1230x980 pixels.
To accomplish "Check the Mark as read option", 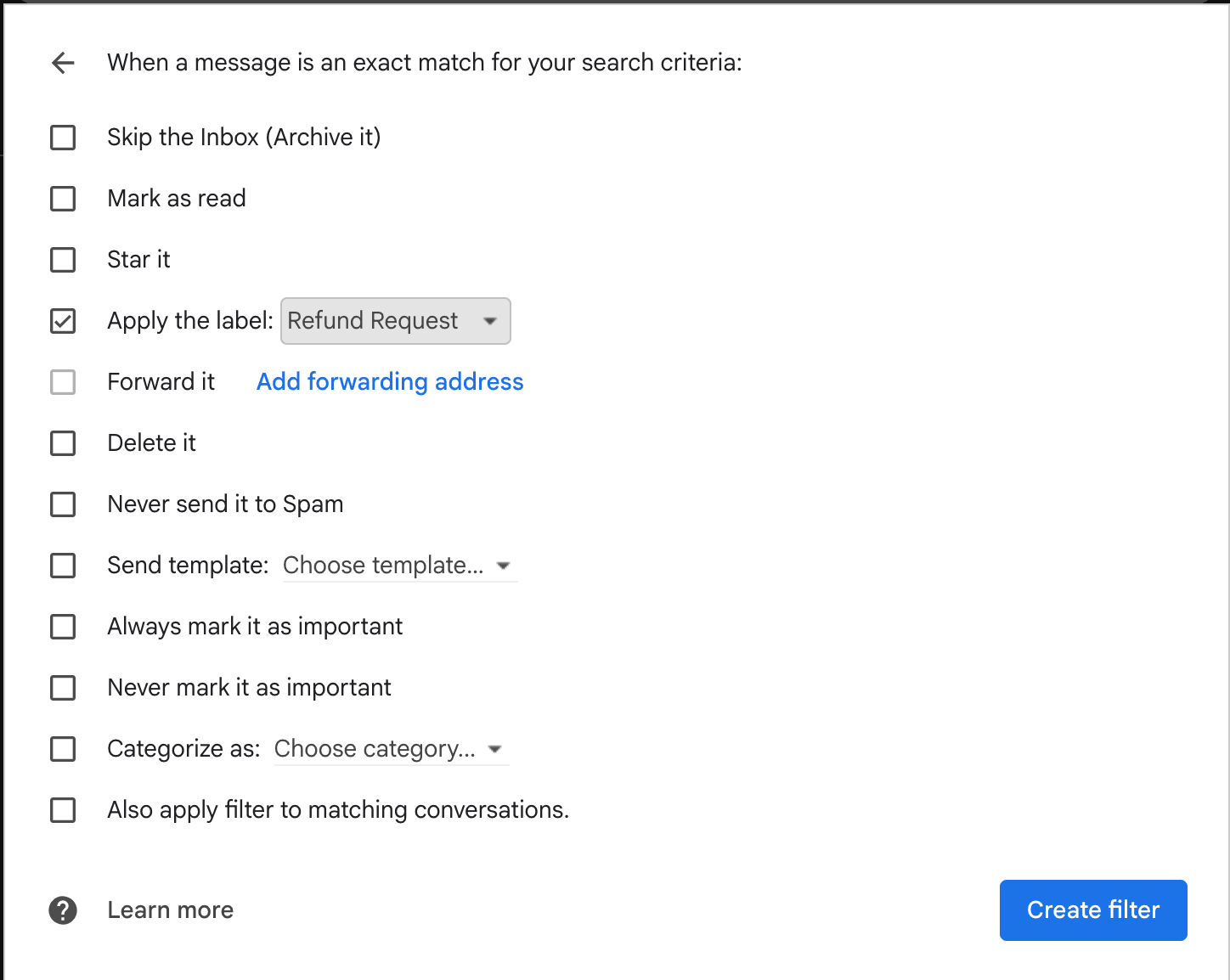I will pyautogui.click(x=63, y=199).
